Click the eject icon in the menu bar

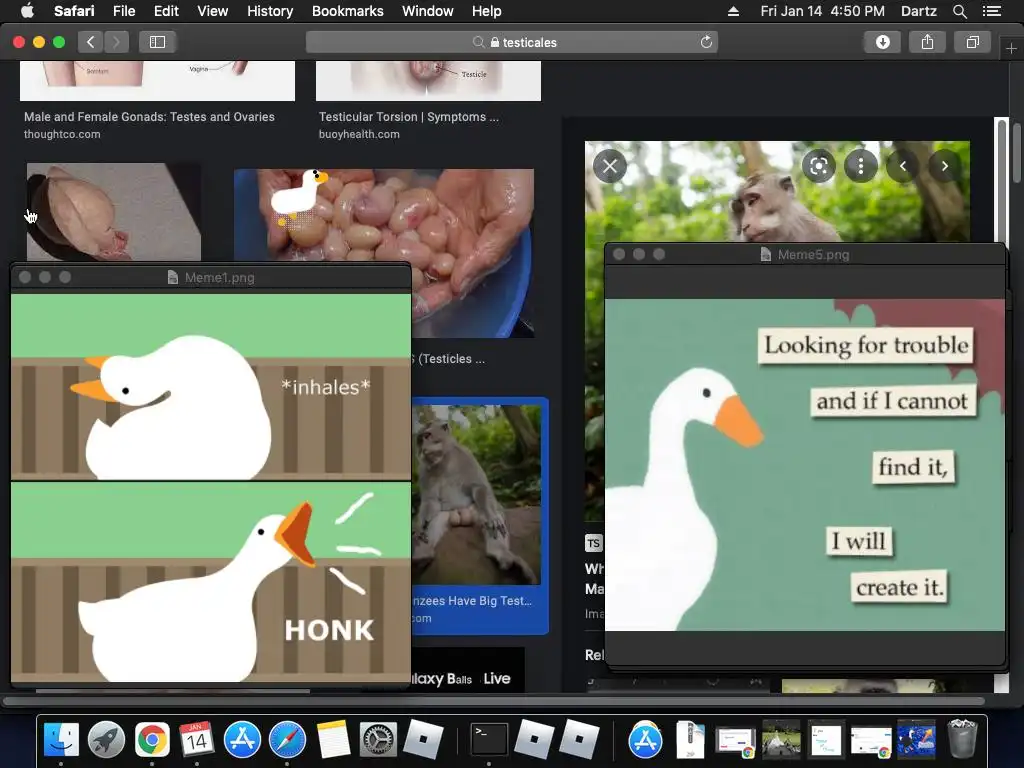click(733, 11)
